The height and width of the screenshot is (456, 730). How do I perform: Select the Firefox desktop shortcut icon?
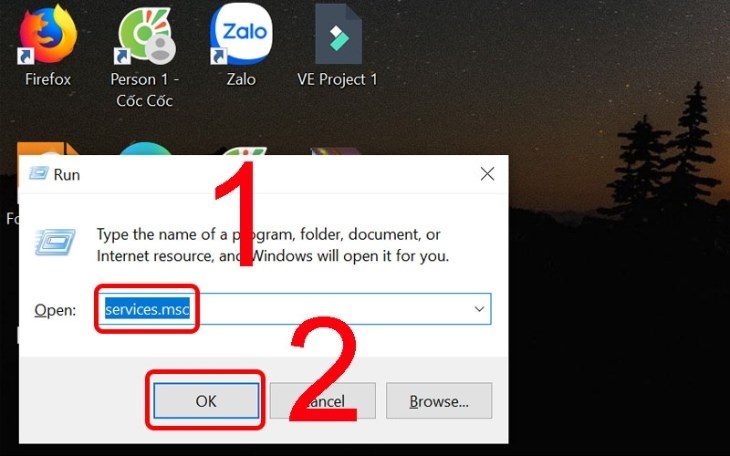point(48,34)
